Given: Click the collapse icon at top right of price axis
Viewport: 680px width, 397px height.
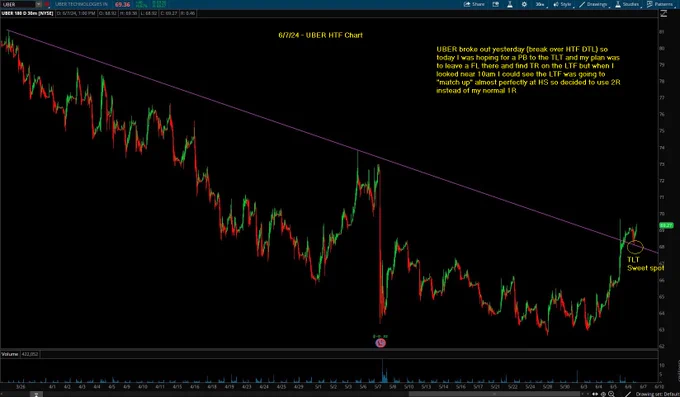Looking at the screenshot, I should click(x=664, y=14).
